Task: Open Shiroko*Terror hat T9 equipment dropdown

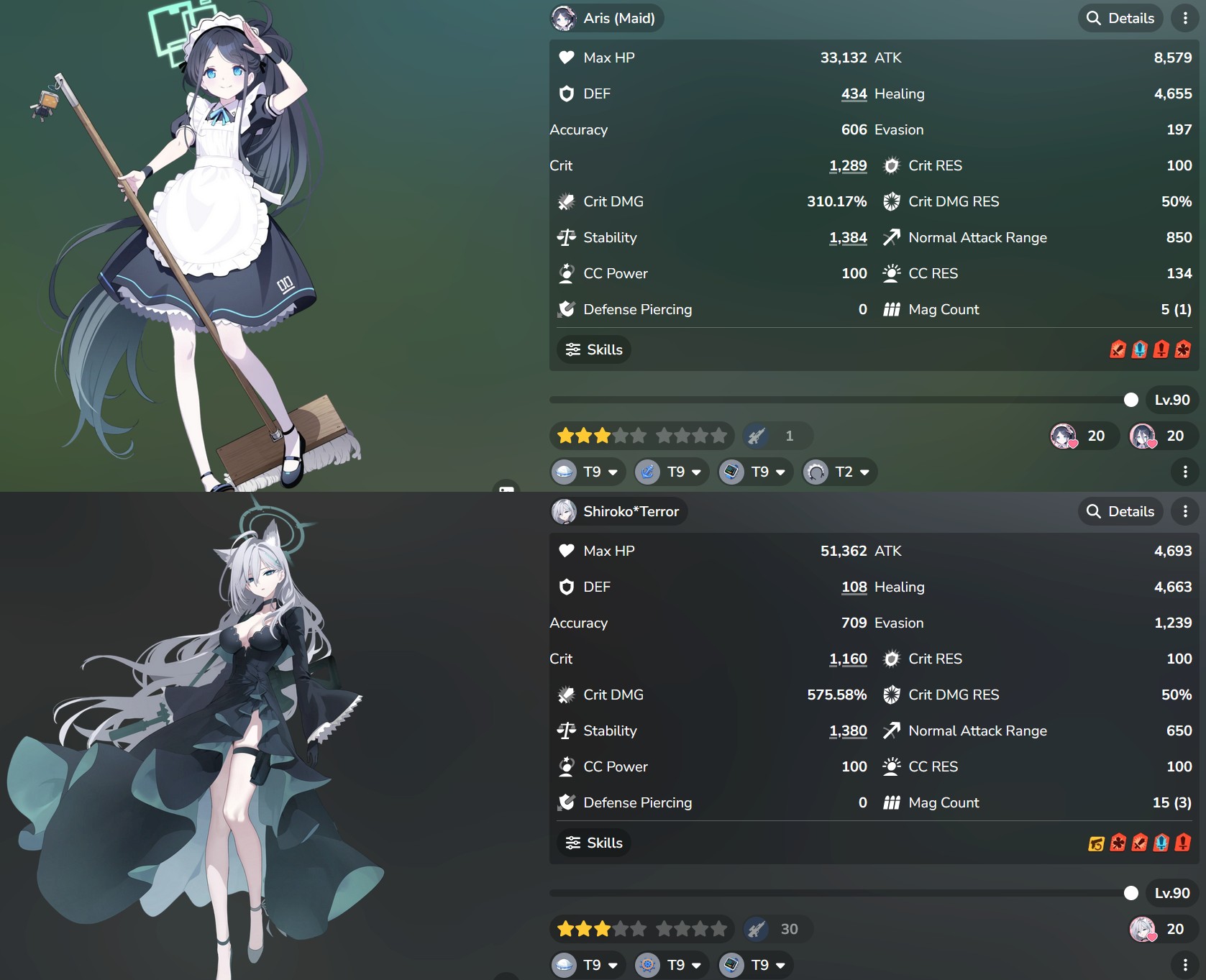Action: [588, 965]
